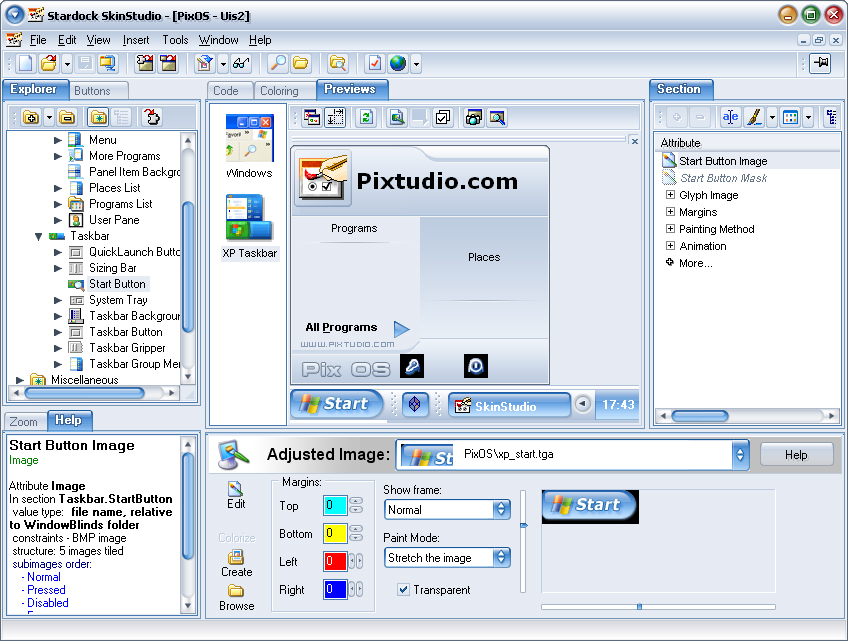The height and width of the screenshot is (641, 848).
Task: Click the glasses preview toolbar icon
Action: point(241,63)
